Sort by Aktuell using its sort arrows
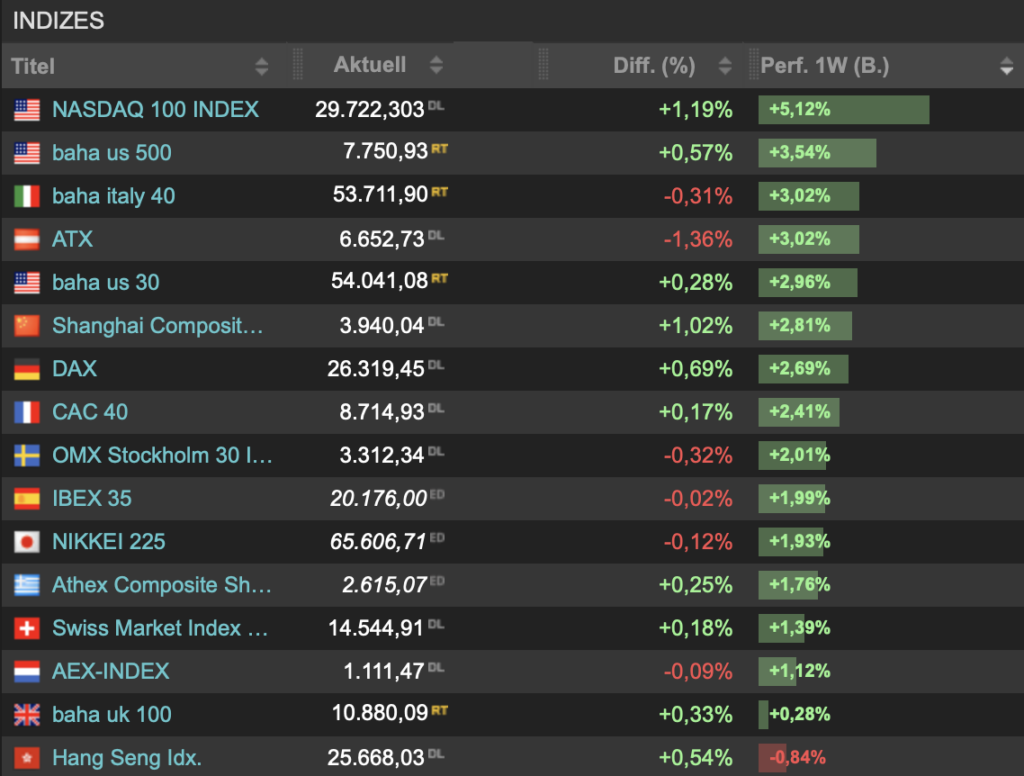 tap(436, 65)
